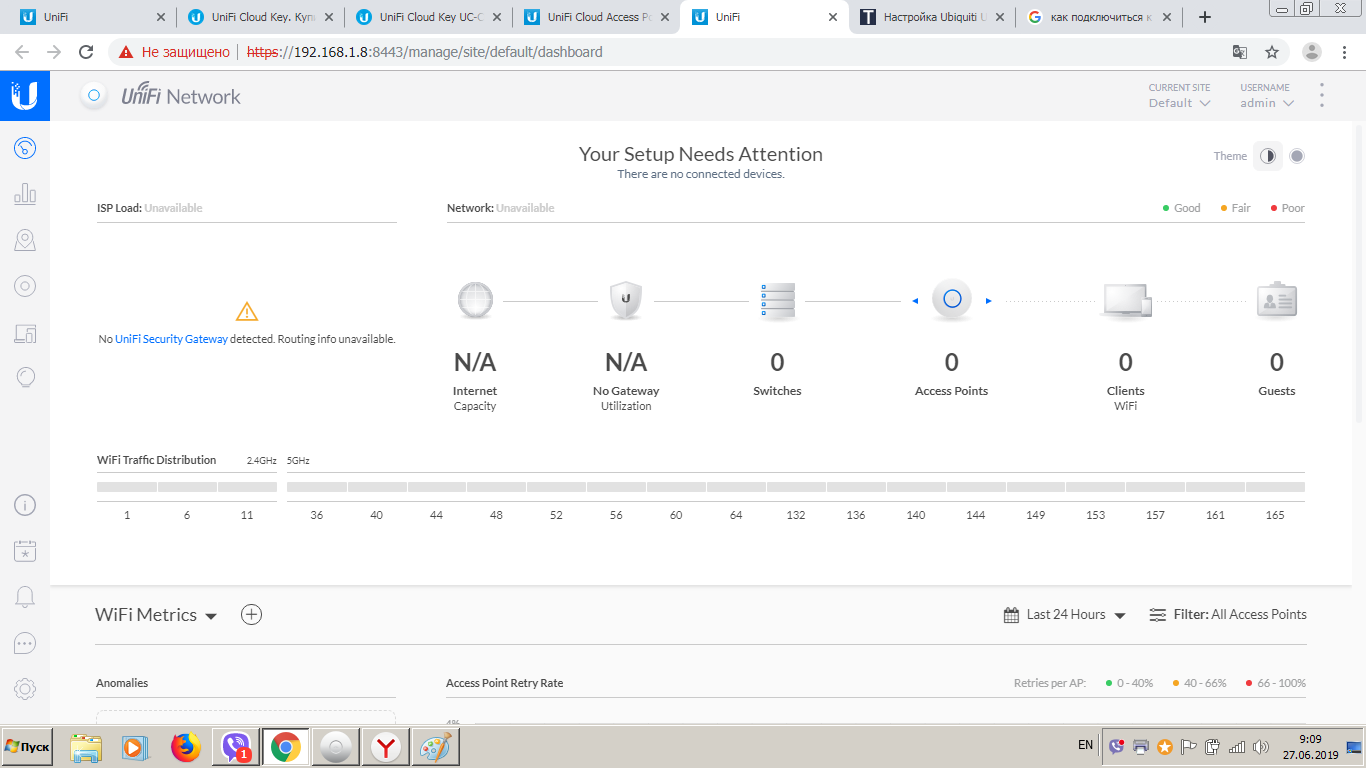Click the channel 36 traffic bar
This screenshot has width=1366, height=768.
[317, 487]
